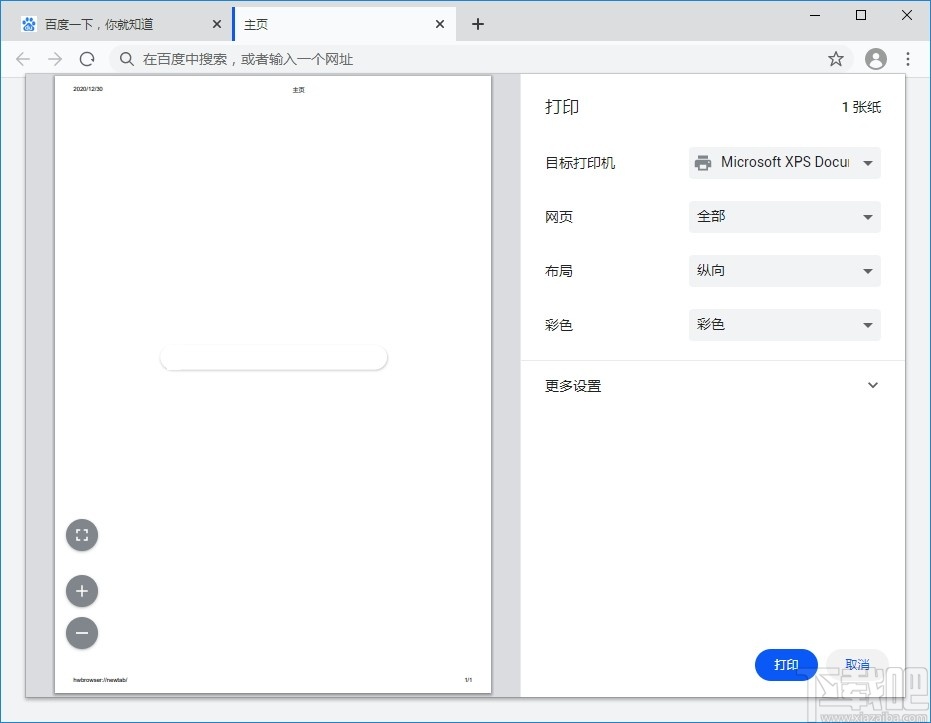Click the bookmark star icon
Viewport: 931px width, 723px height.
coord(835,59)
